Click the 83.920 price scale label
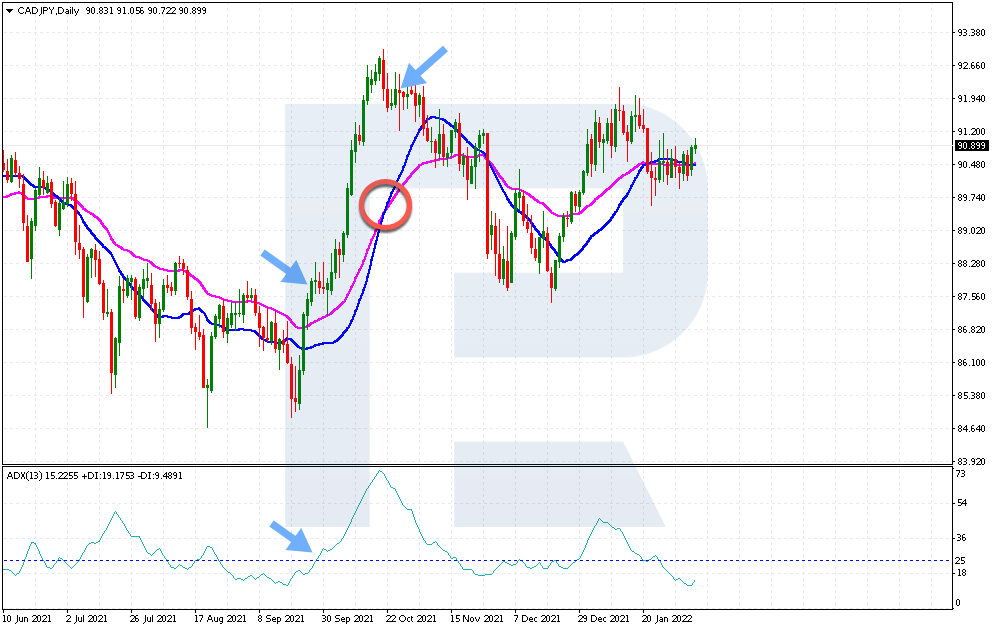Viewport: 993px width, 630px height. point(971,461)
